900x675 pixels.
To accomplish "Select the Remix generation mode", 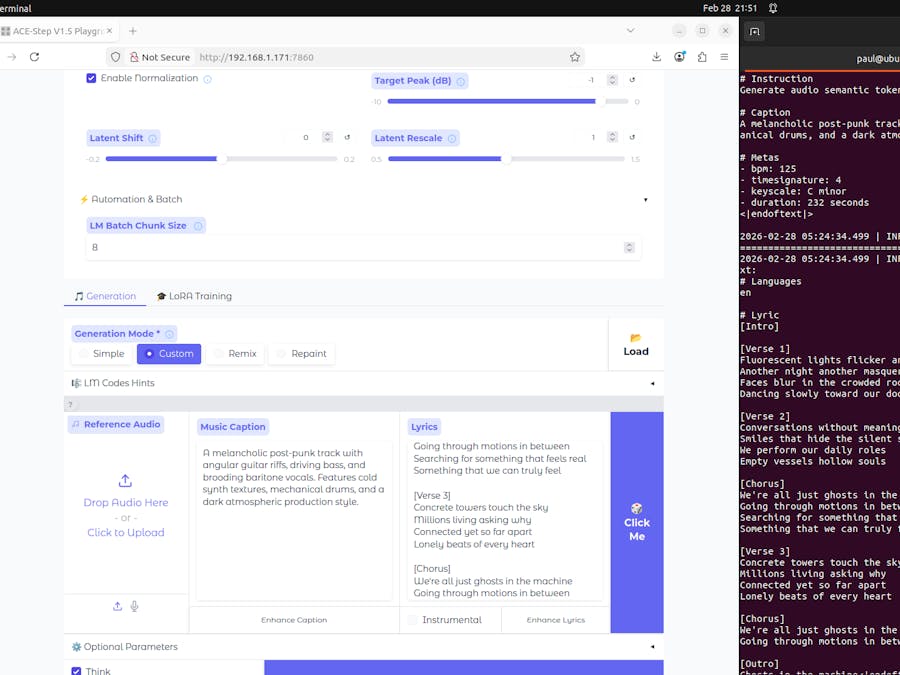I will (235, 354).
